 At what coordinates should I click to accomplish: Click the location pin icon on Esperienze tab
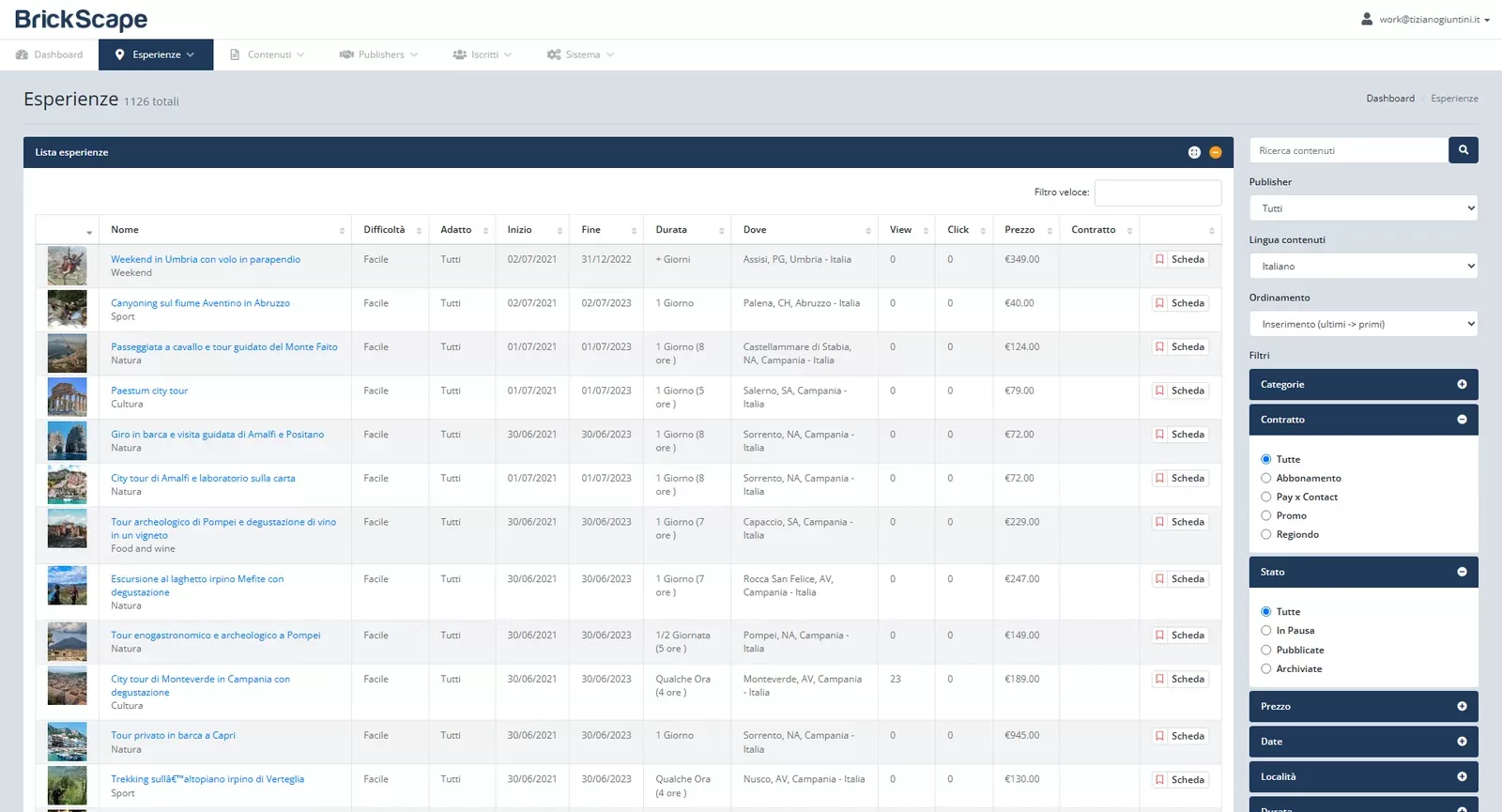pos(119,54)
